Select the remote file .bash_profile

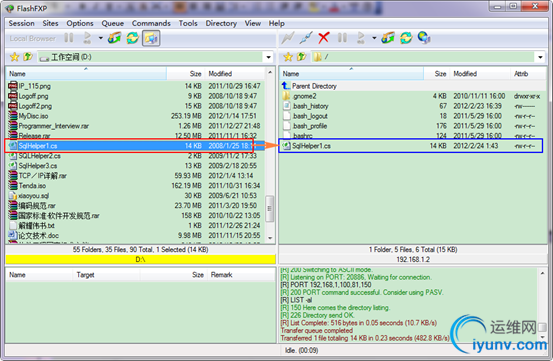click(412, 126)
